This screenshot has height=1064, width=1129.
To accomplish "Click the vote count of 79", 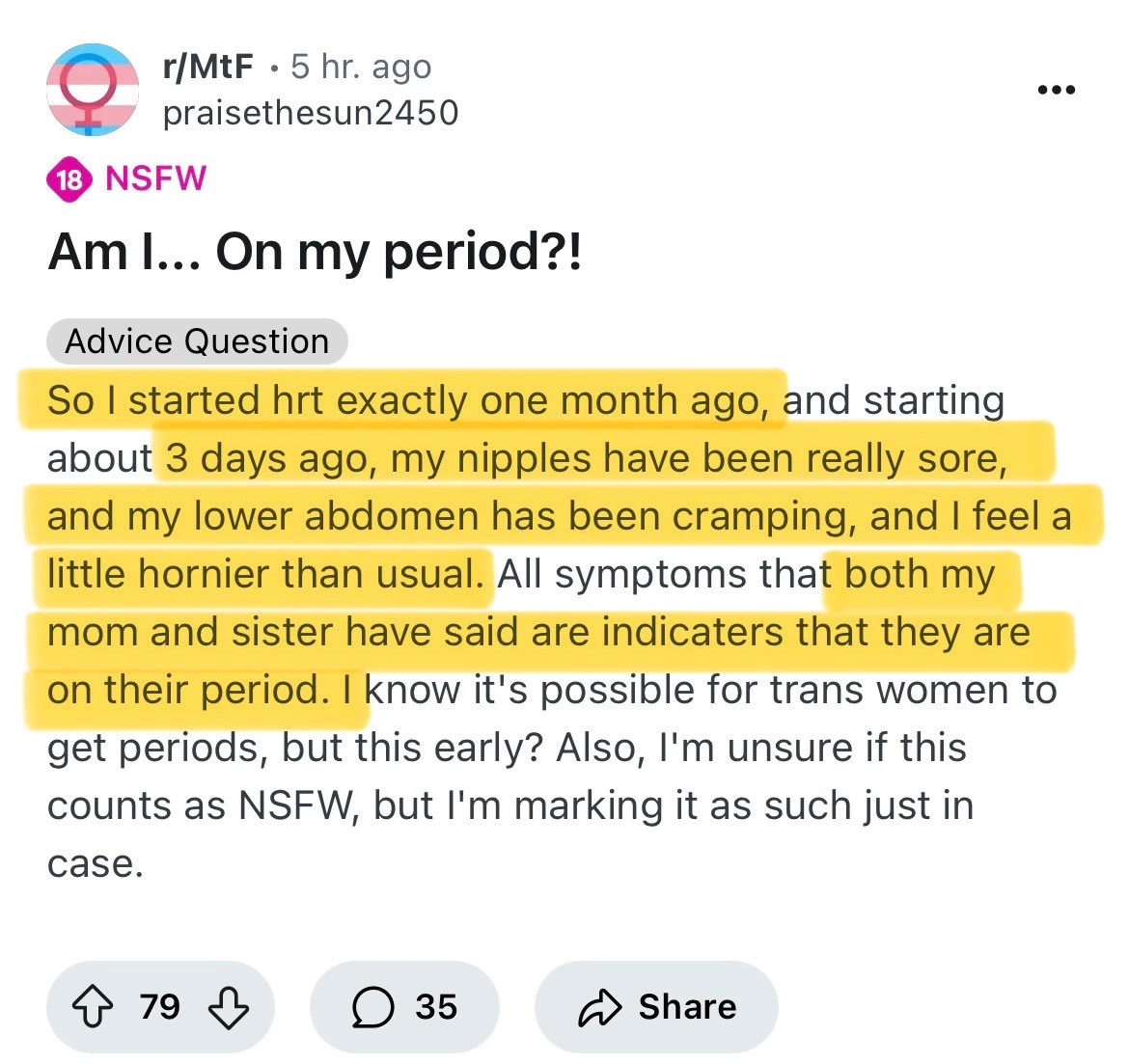I will 160,1007.
